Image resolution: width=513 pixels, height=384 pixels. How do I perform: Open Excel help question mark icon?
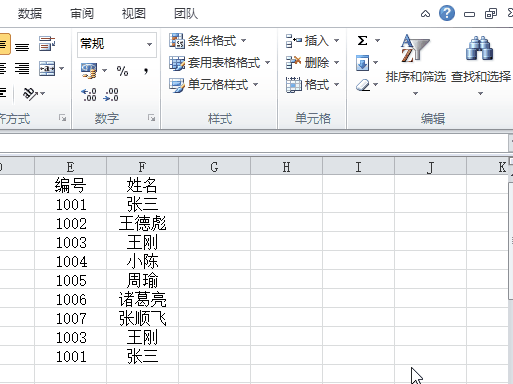pos(447,13)
